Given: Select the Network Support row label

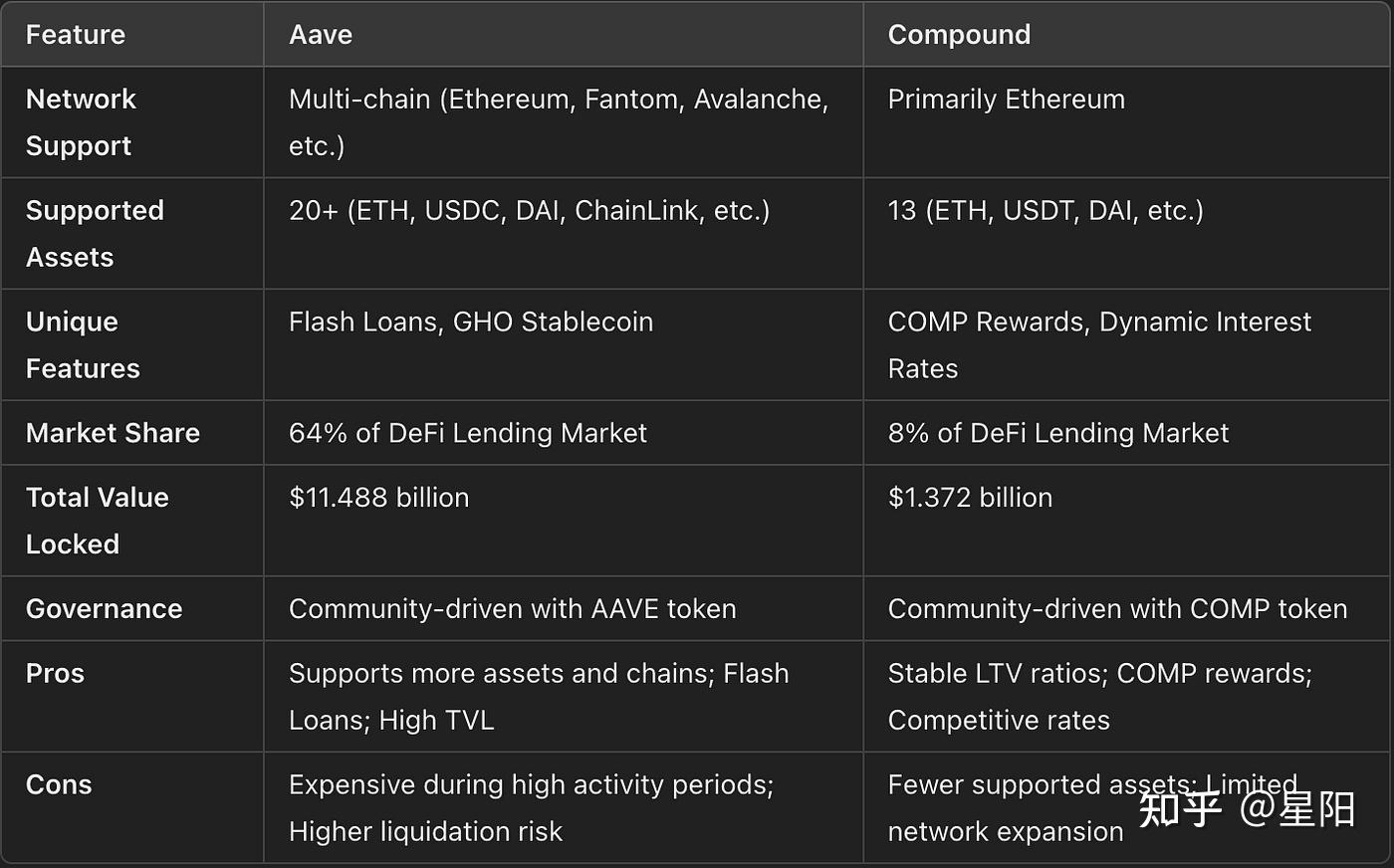Looking at the screenshot, I should (x=81, y=122).
